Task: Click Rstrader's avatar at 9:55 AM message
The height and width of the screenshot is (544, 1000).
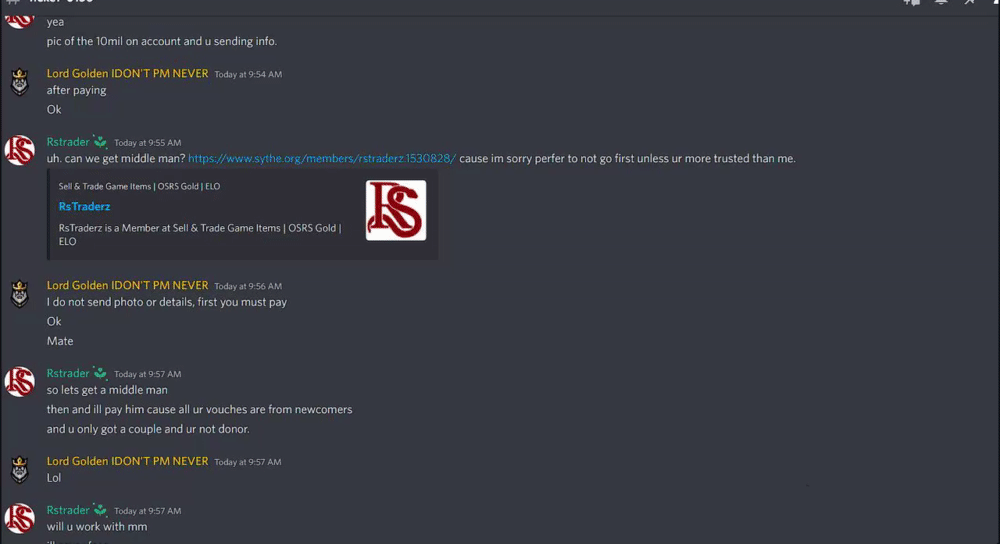Action: click(20, 150)
